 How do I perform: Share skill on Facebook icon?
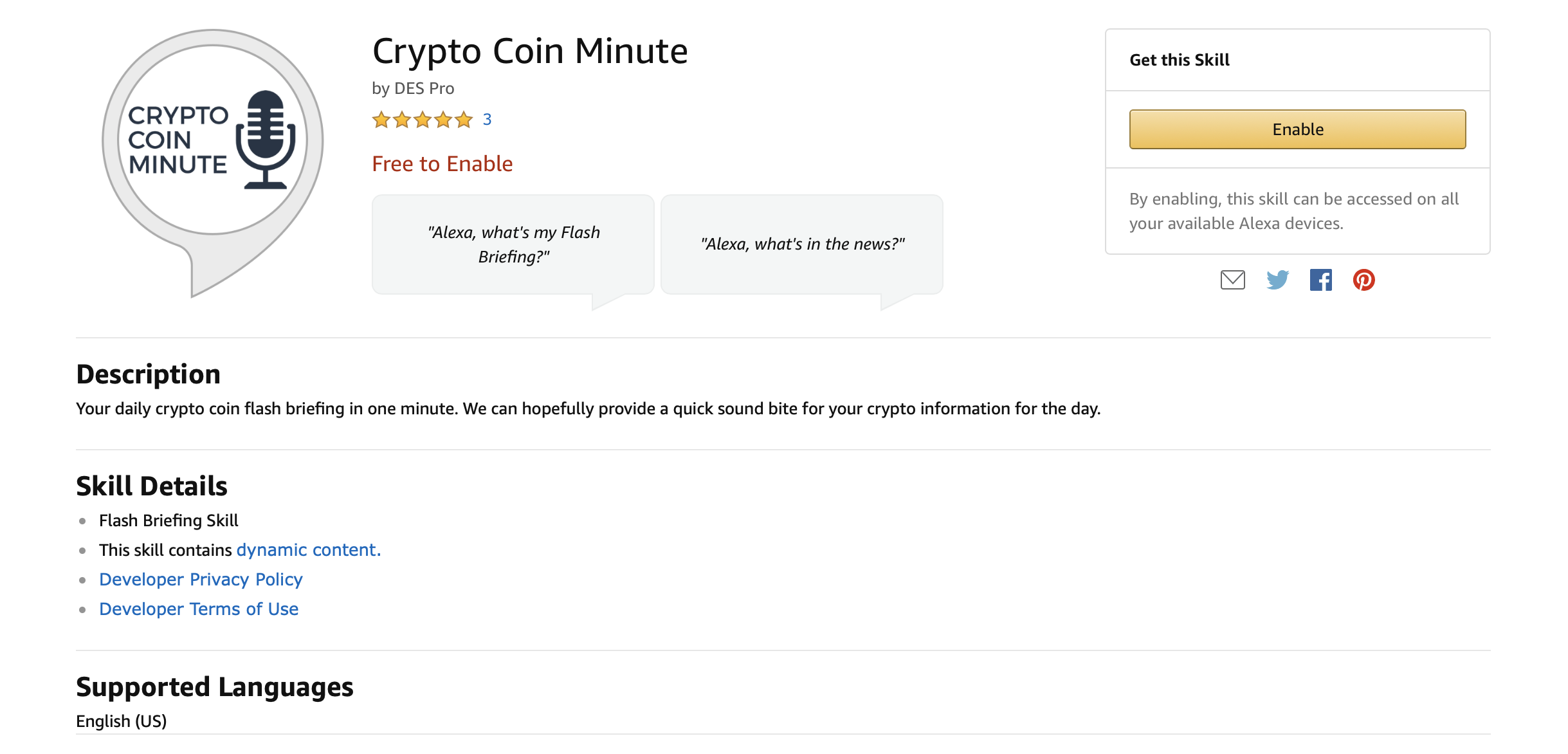(x=1320, y=280)
